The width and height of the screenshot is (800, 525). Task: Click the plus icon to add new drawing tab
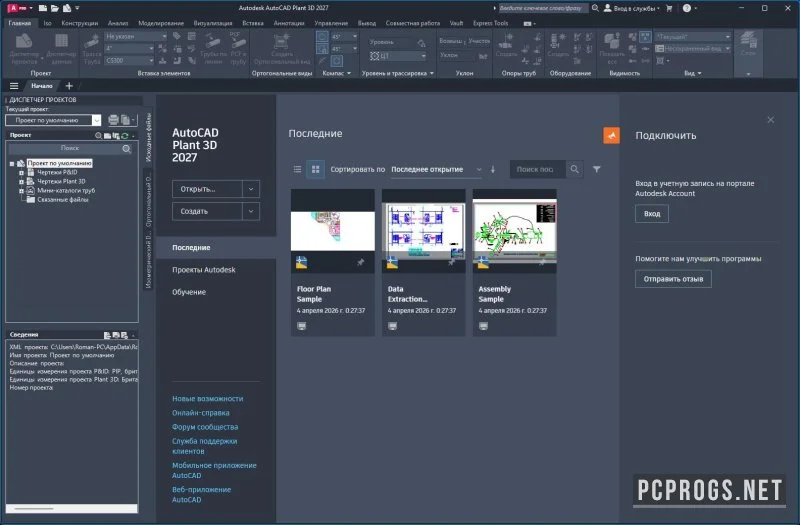69,86
